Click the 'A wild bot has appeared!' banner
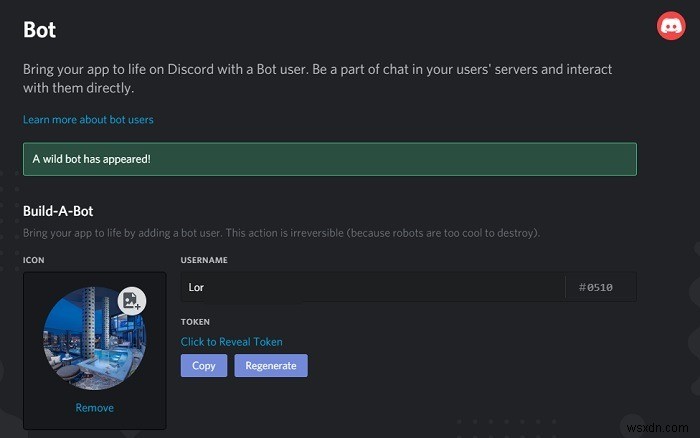 tap(330, 159)
